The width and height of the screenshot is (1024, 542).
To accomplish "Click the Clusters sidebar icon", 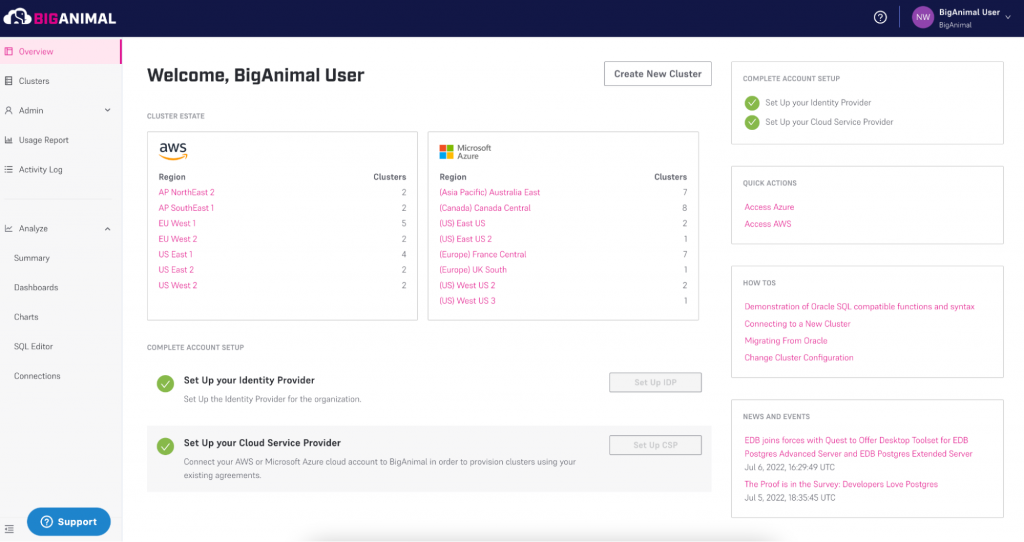I will pos(9,81).
